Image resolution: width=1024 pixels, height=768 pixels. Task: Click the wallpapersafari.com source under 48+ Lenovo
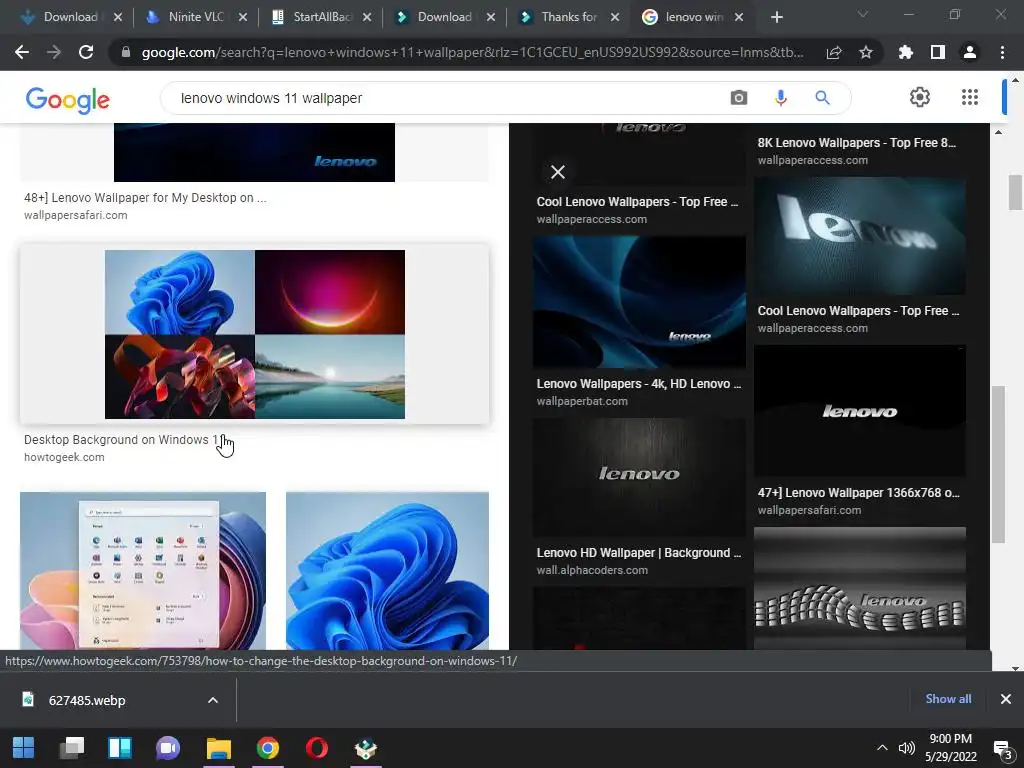[x=76, y=215]
